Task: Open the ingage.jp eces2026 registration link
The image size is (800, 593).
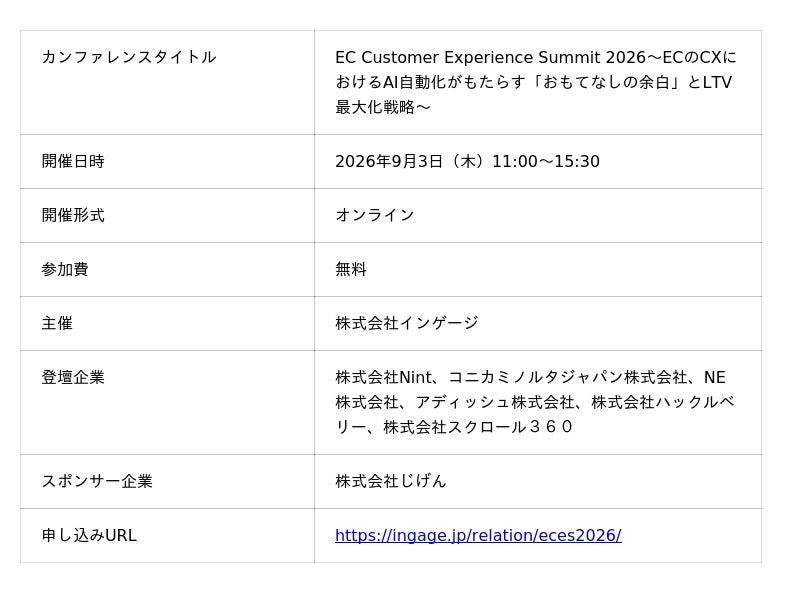Action: [478, 535]
